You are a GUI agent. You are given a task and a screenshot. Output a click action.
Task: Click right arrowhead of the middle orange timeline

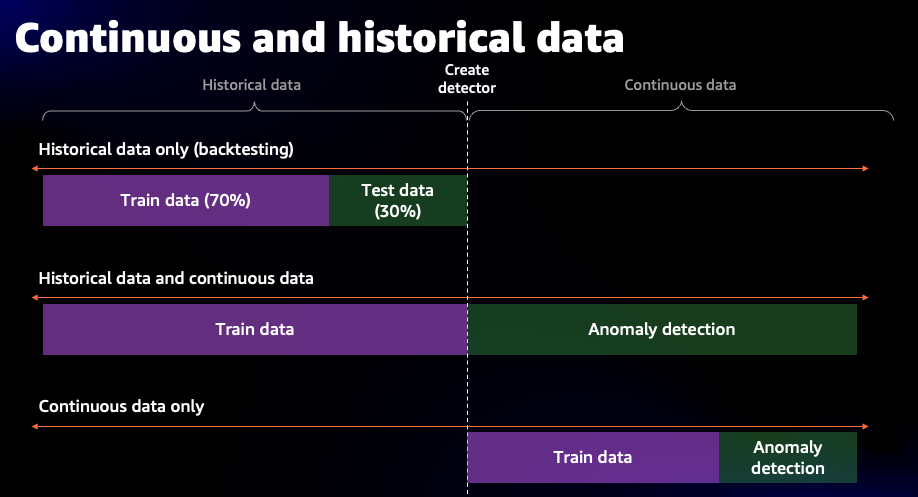pos(865,297)
